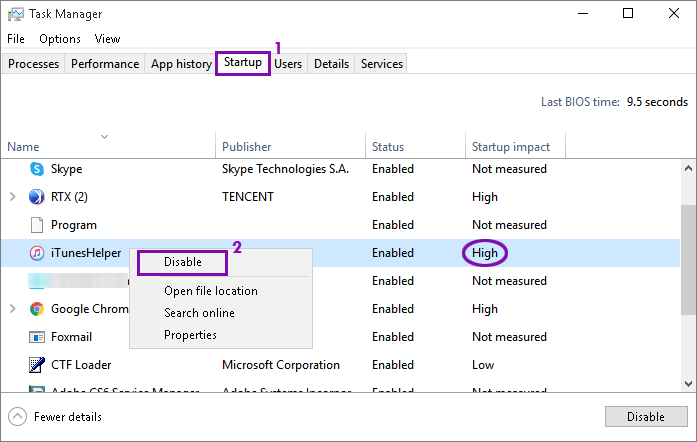Click the Low impact value for CTF Loader
The height and width of the screenshot is (442, 697).
pyautogui.click(x=483, y=365)
